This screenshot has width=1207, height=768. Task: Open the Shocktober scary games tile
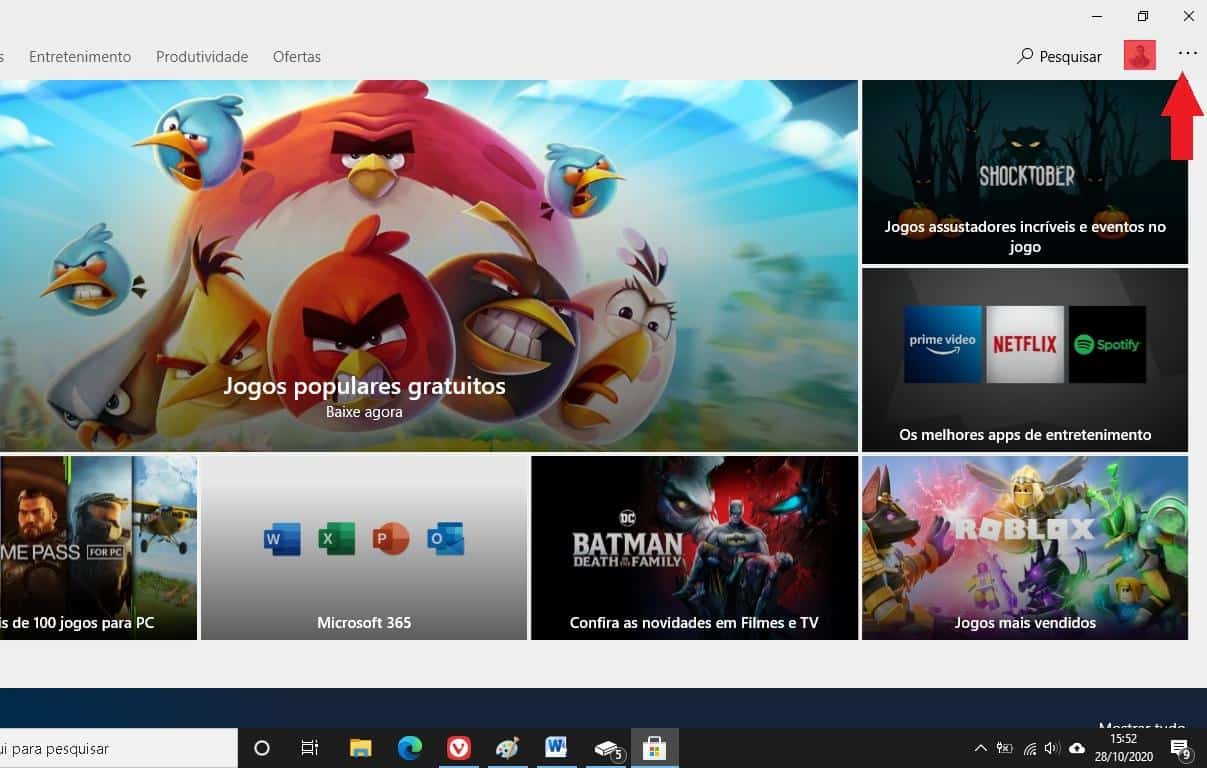[1025, 172]
